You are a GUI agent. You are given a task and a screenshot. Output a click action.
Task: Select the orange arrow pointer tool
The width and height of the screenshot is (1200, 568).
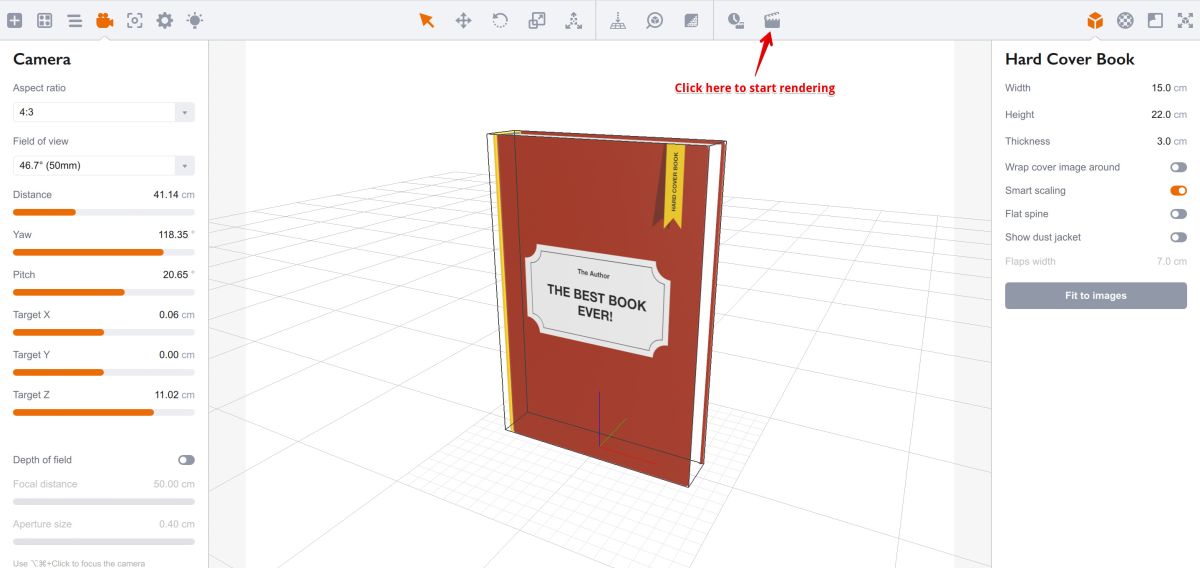[x=427, y=20]
